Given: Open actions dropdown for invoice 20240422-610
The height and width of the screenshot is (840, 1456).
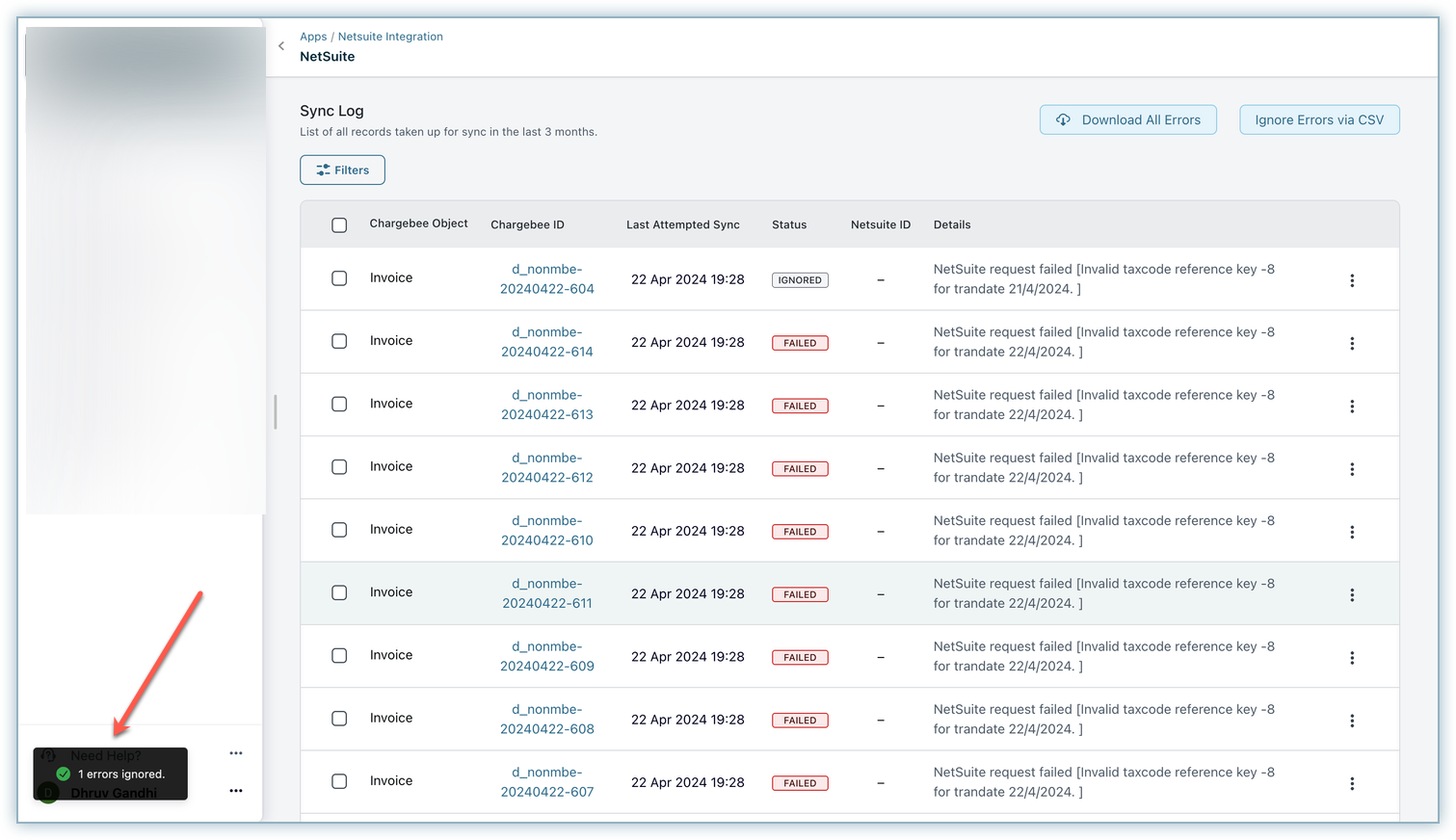Looking at the screenshot, I should tap(1352, 532).
